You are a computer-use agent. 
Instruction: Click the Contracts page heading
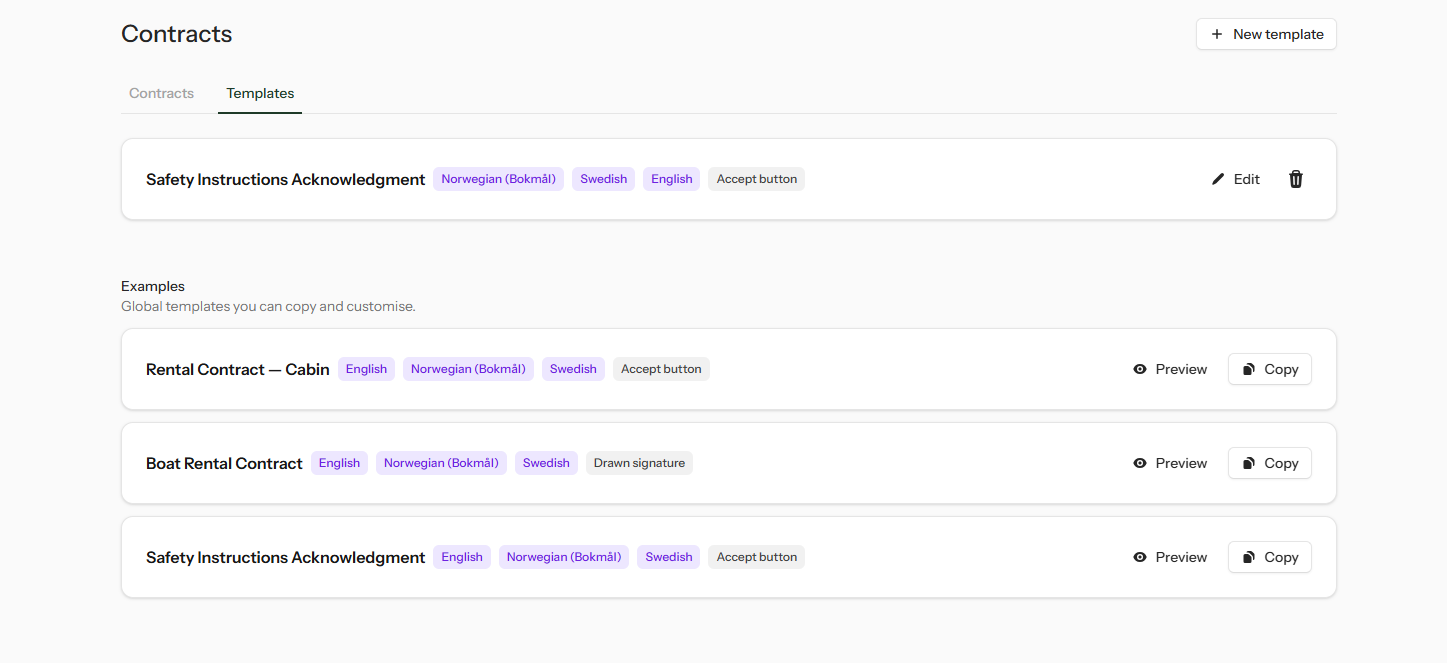(x=177, y=34)
